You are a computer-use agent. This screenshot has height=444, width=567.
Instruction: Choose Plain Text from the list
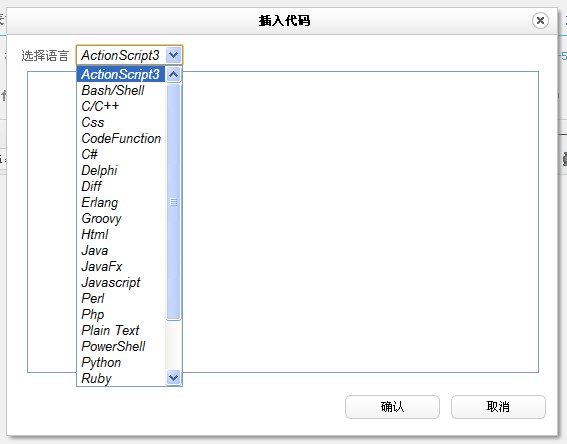(x=121, y=330)
